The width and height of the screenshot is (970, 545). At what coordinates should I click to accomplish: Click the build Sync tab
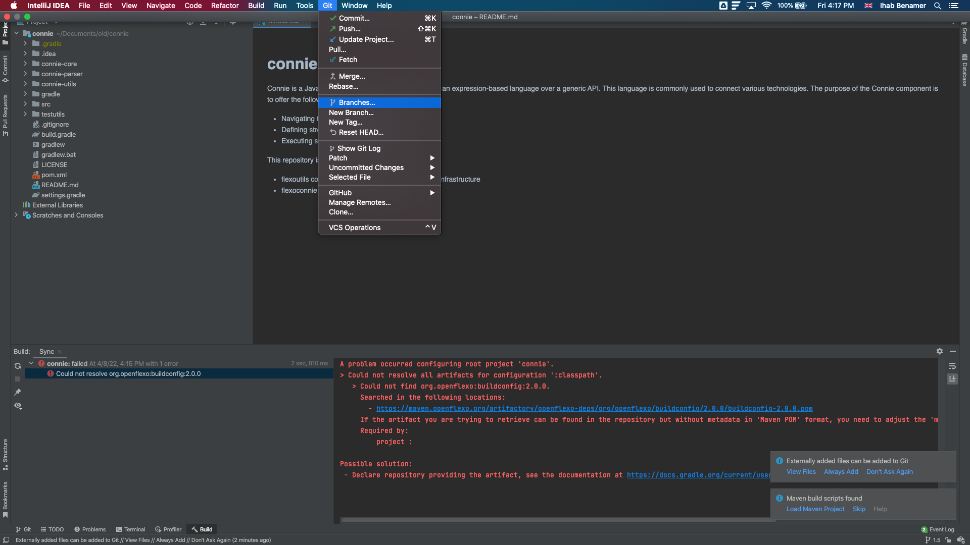click(47, 351)
